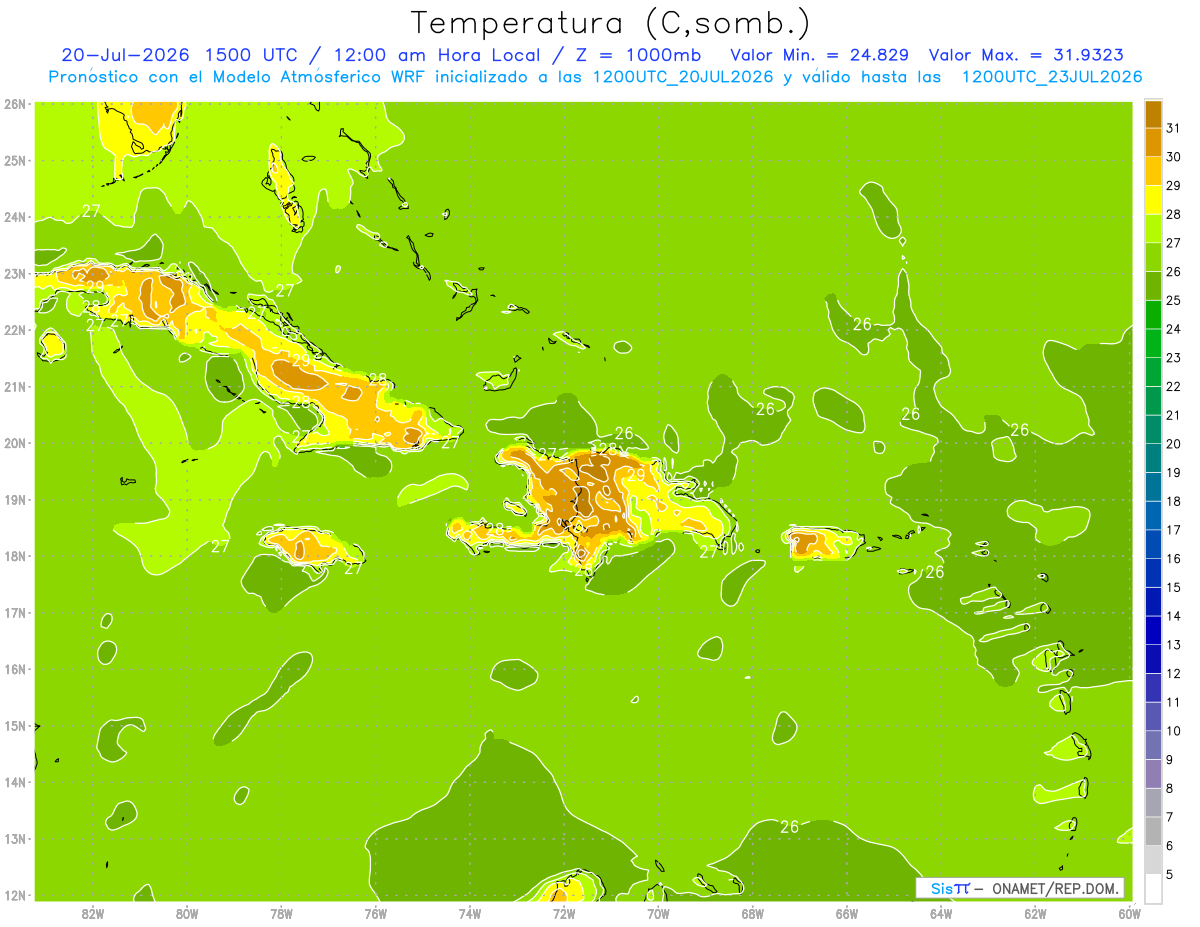Click the '1200UTC_20JUL2026' initialization time
The height and width of the screenshot is (927, 1200).
pyautogui.click(x=683, y=77)
